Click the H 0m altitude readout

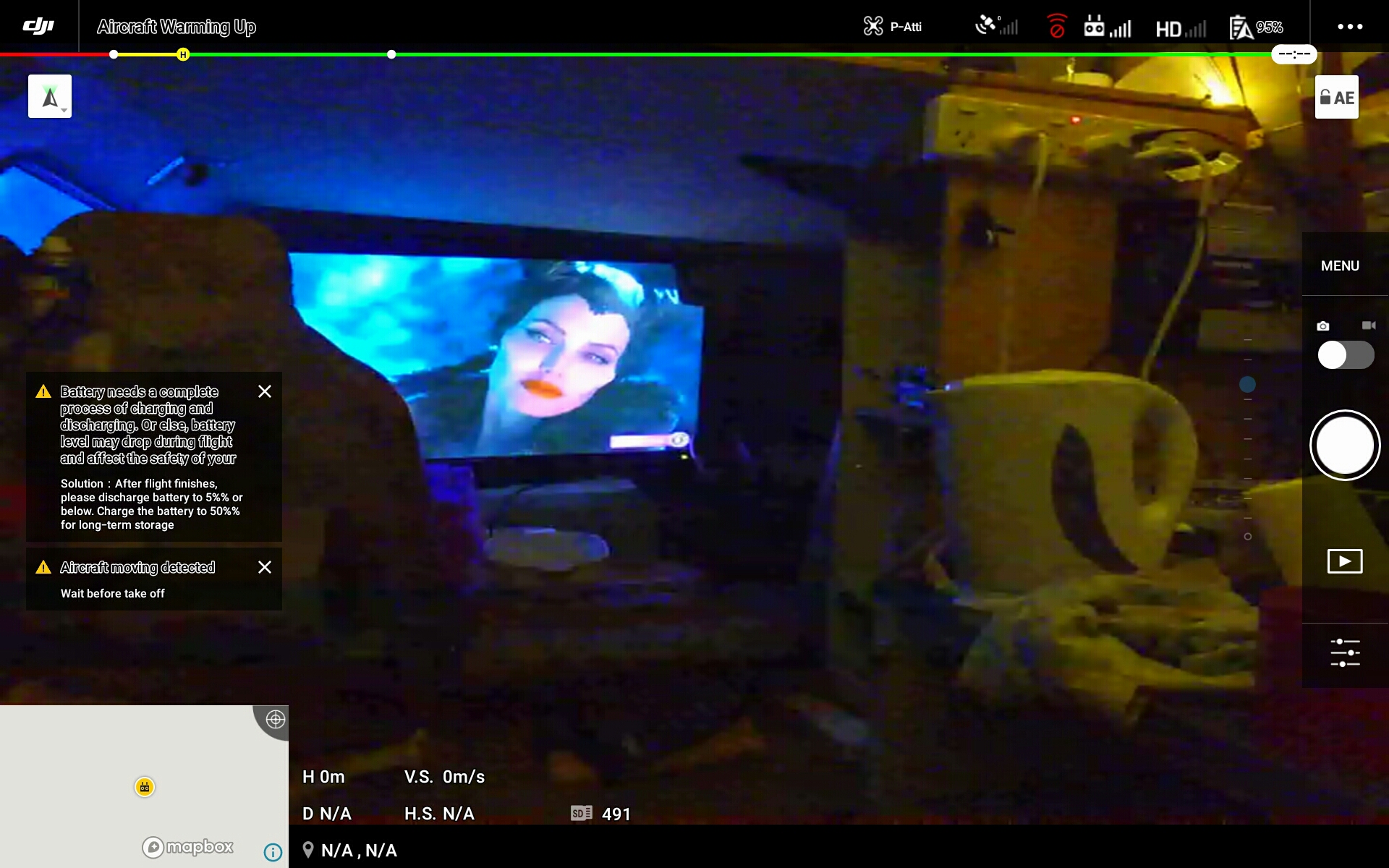[x=323, y=777]
